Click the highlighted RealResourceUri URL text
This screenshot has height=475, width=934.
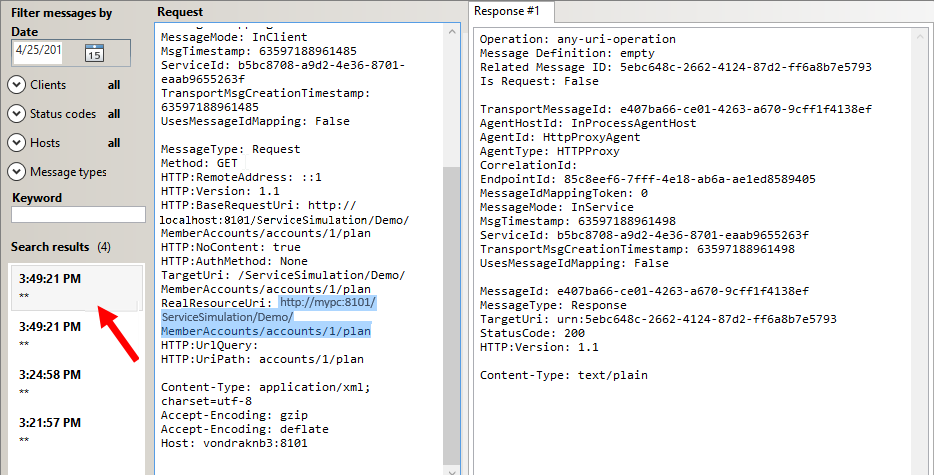click(x=268, y=317)
